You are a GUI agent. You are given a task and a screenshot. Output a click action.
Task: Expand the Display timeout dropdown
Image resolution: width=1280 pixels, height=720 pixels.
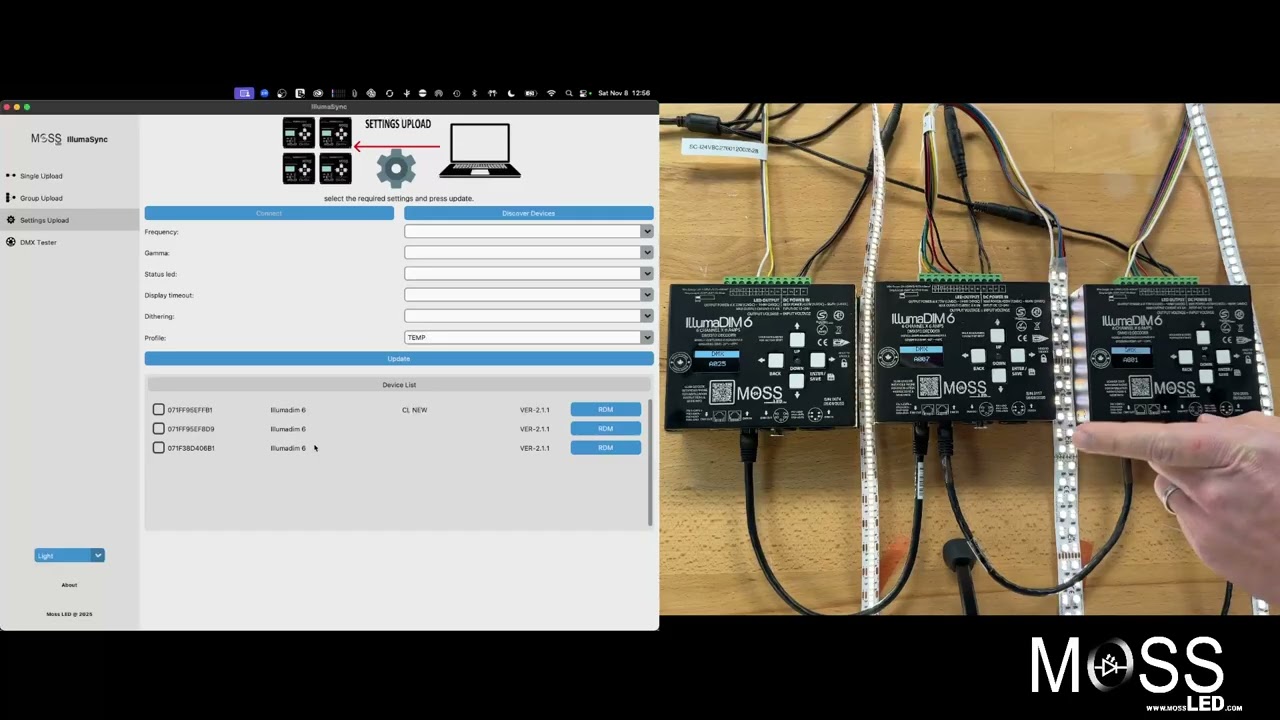point(528,295)
